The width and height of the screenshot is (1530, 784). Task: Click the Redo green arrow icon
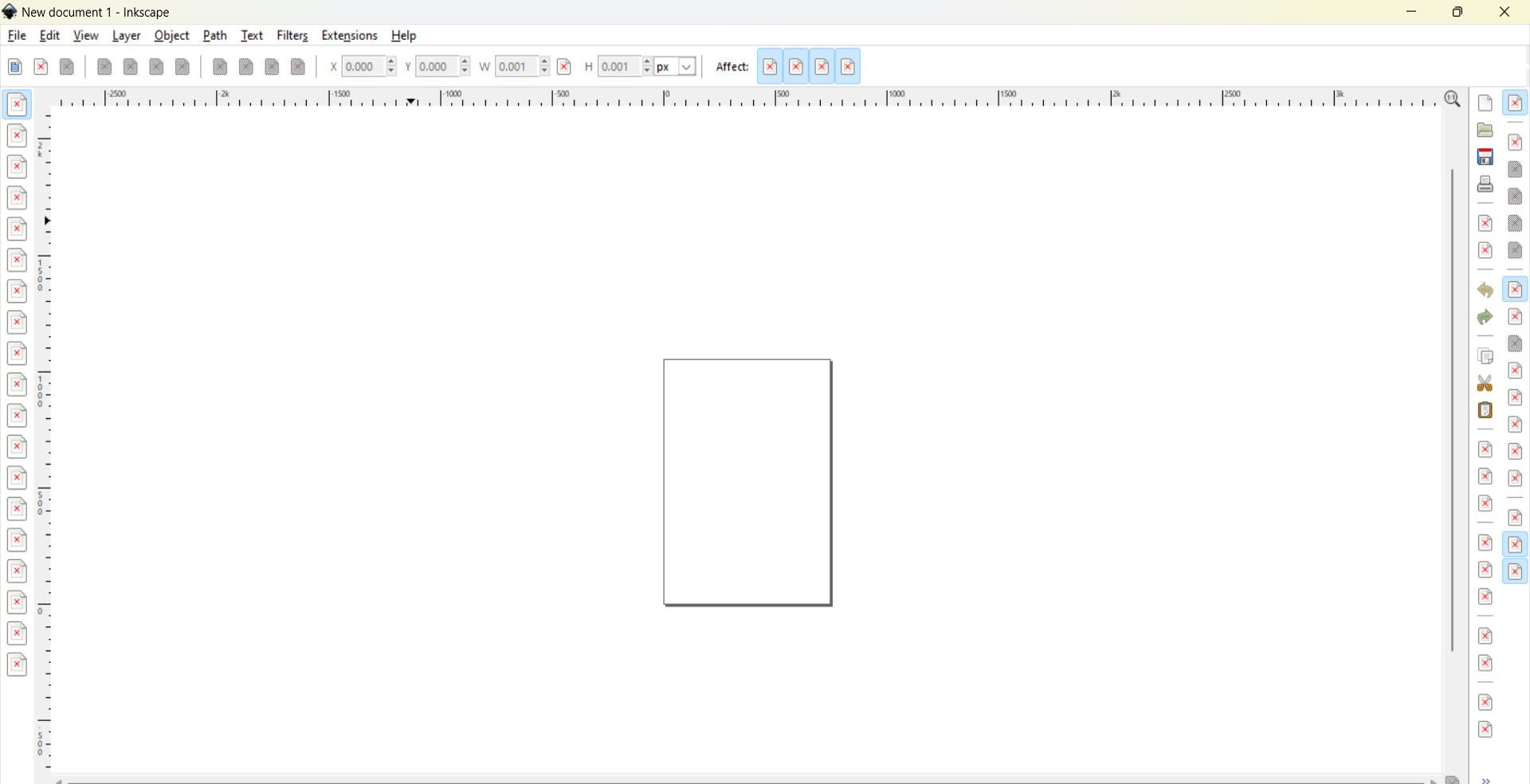pos(1485,318)
